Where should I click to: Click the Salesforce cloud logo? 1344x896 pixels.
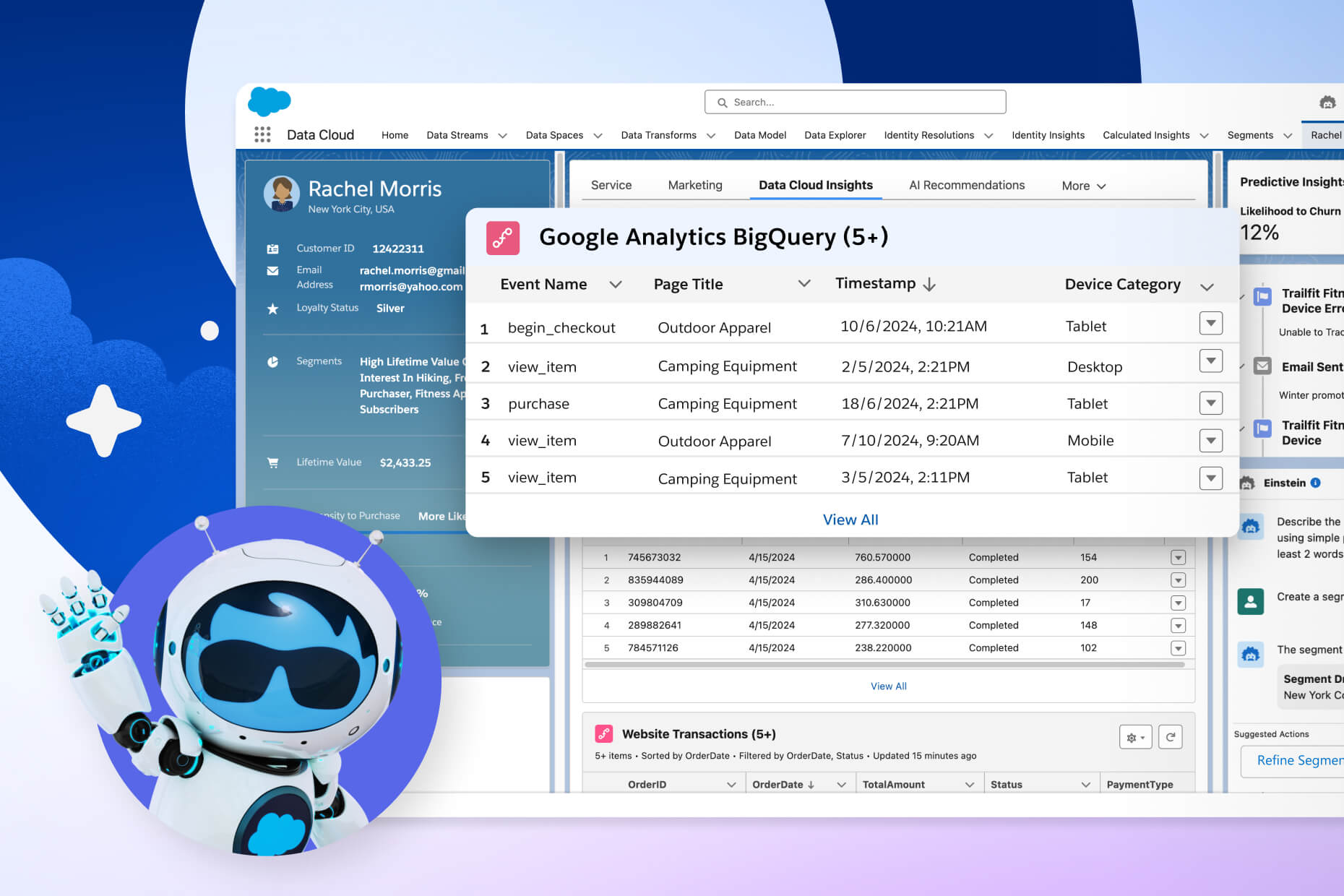[269, 101]
